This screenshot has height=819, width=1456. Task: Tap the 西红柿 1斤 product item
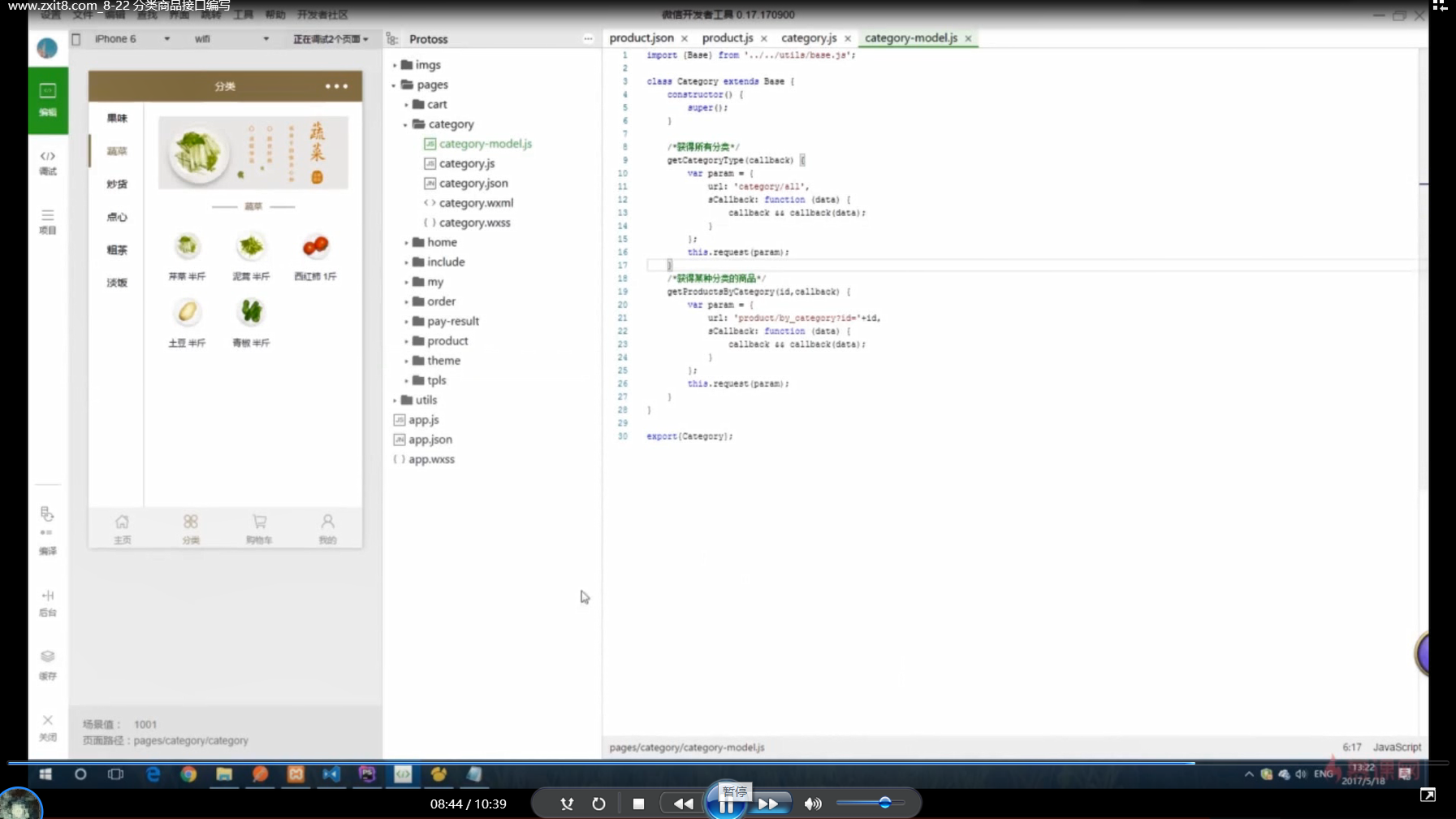[315, 258]
